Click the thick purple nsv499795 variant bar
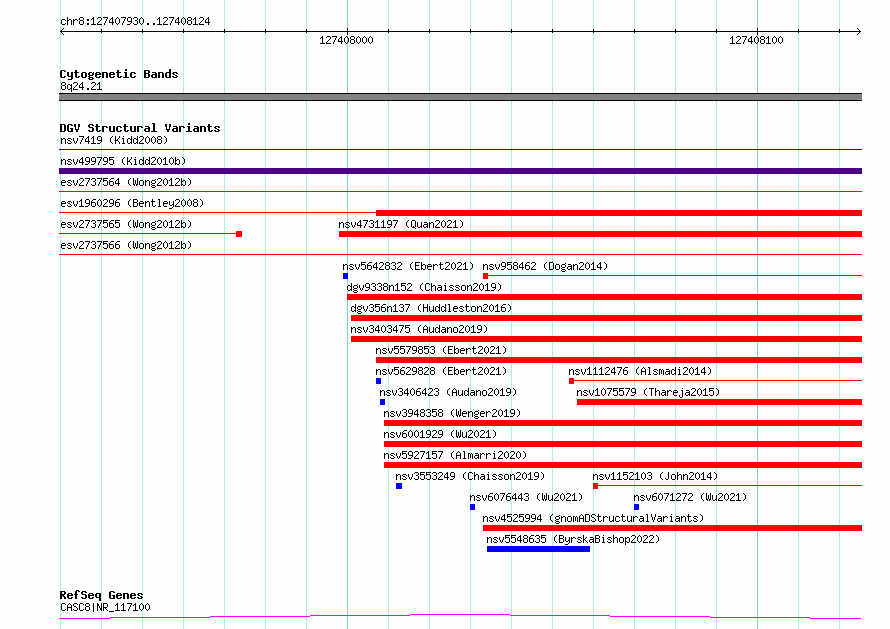Viewport: 890px width, 629px height. [460, 171]
